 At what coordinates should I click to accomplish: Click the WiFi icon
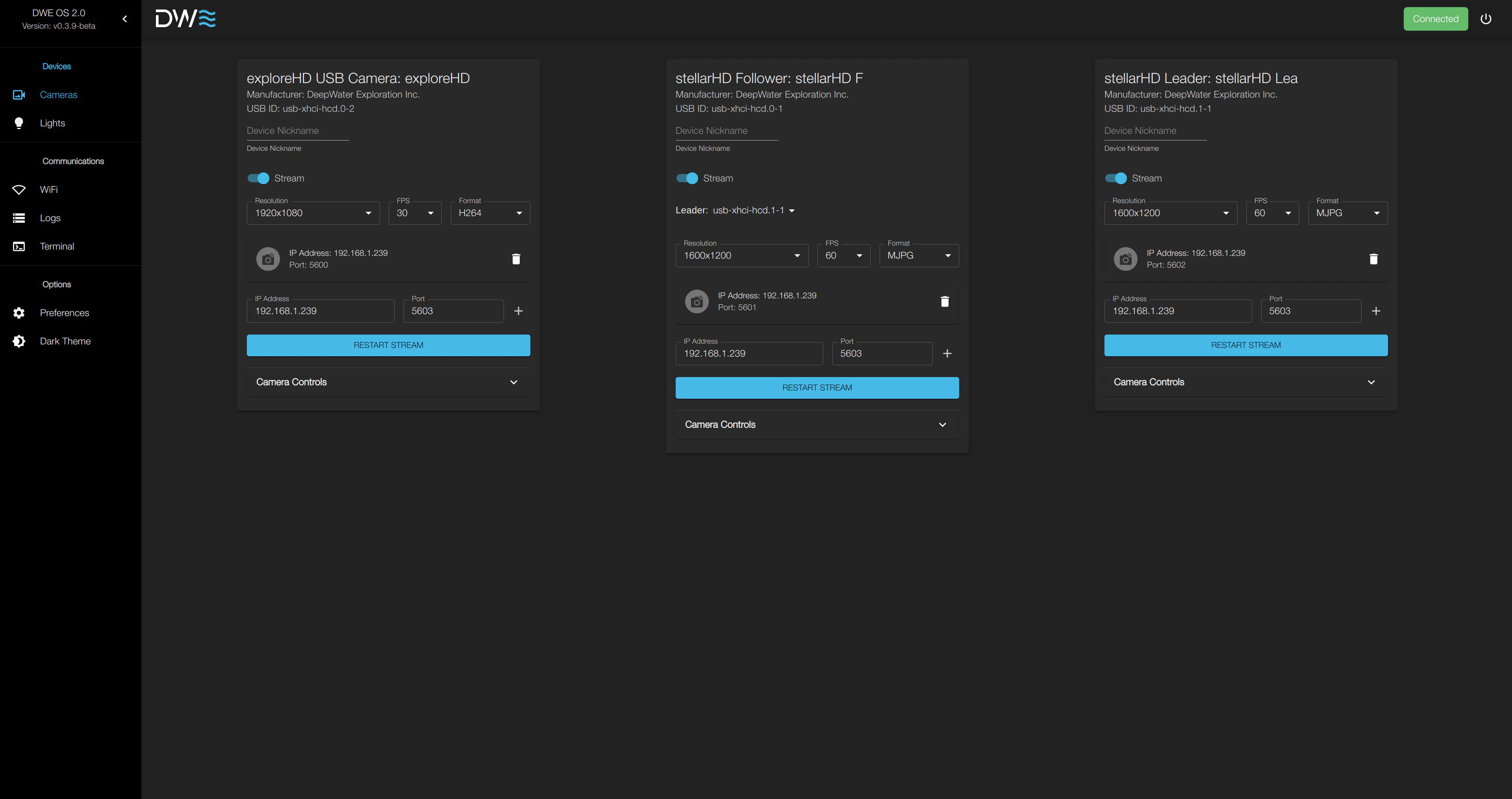point(19,189)
